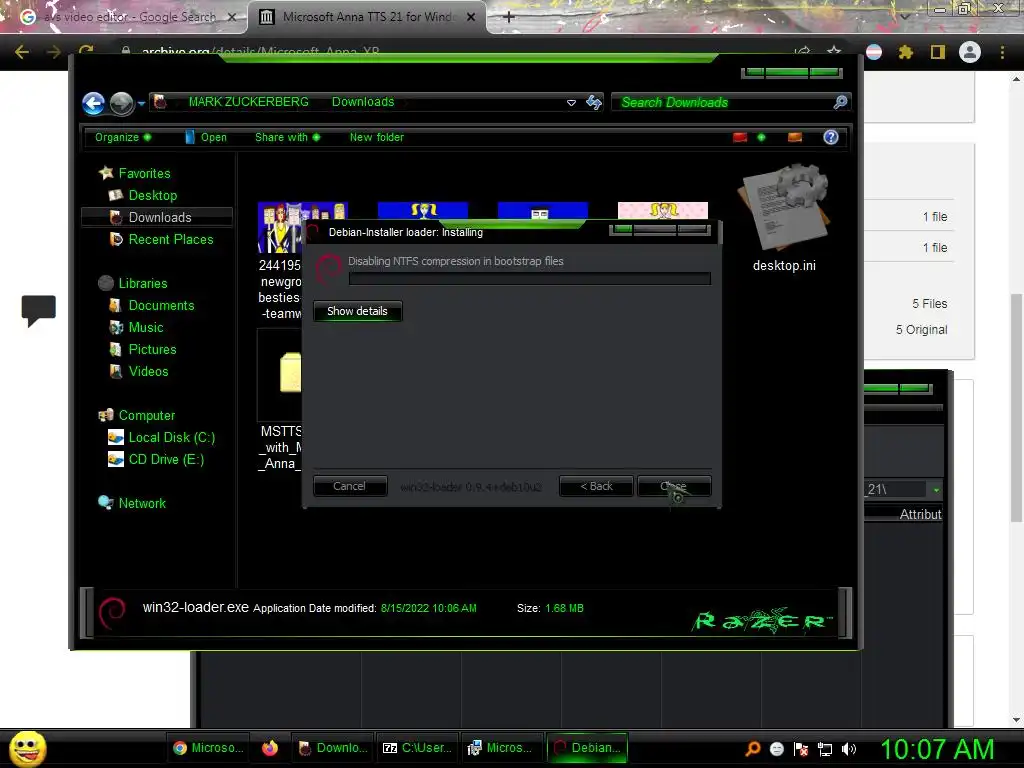1024x768 pixels.
Task: Switch to the Chrome taskbar button
Action: click(208, 748)
